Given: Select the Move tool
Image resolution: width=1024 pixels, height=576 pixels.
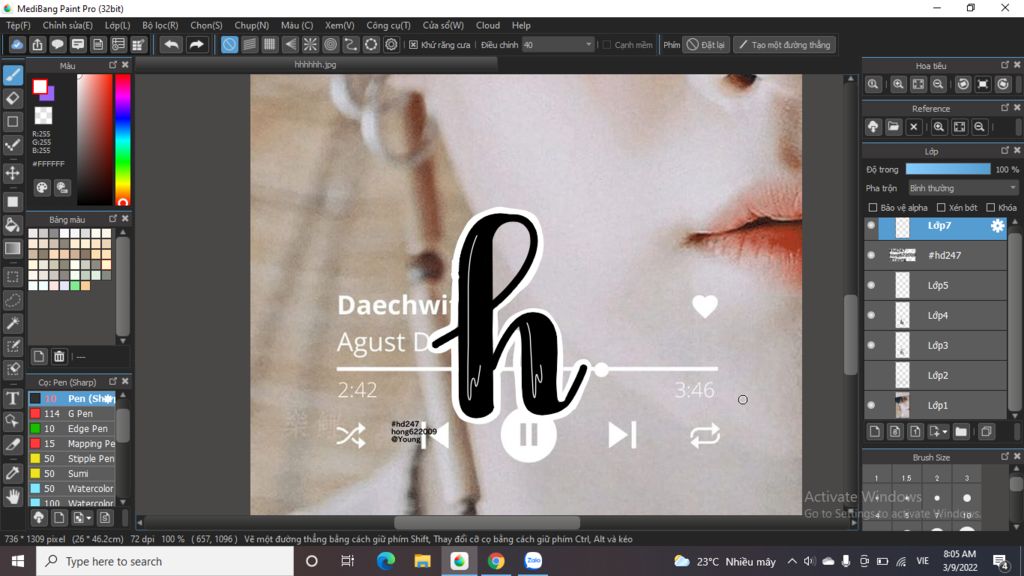Looking at the screenshot, I should (x=13, y=173).
